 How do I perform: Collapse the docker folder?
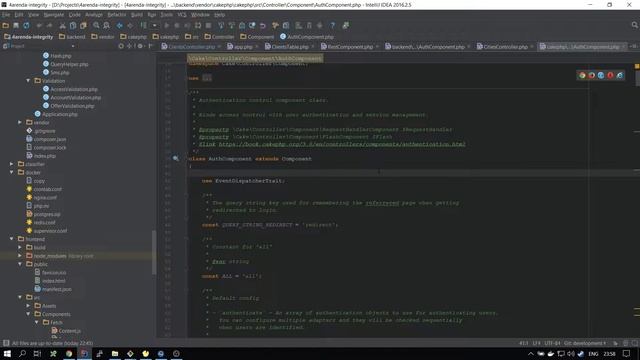pos(11,172)
